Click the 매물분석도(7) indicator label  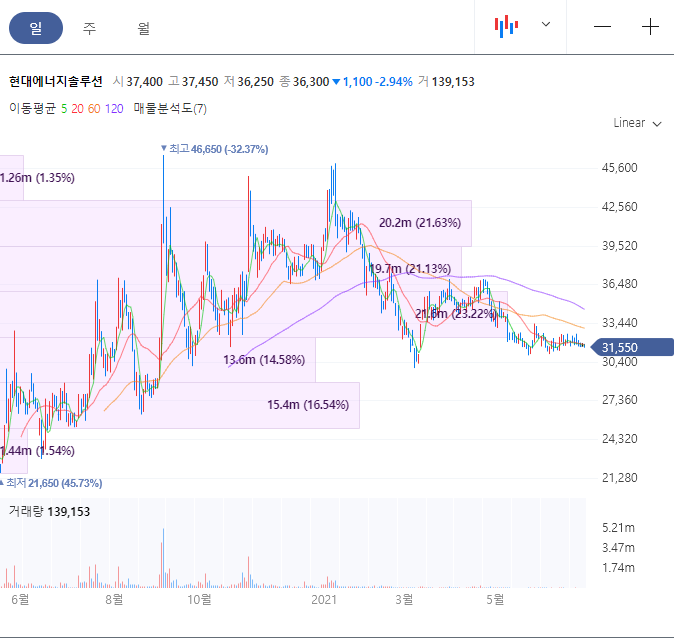(x=170, y=108)
